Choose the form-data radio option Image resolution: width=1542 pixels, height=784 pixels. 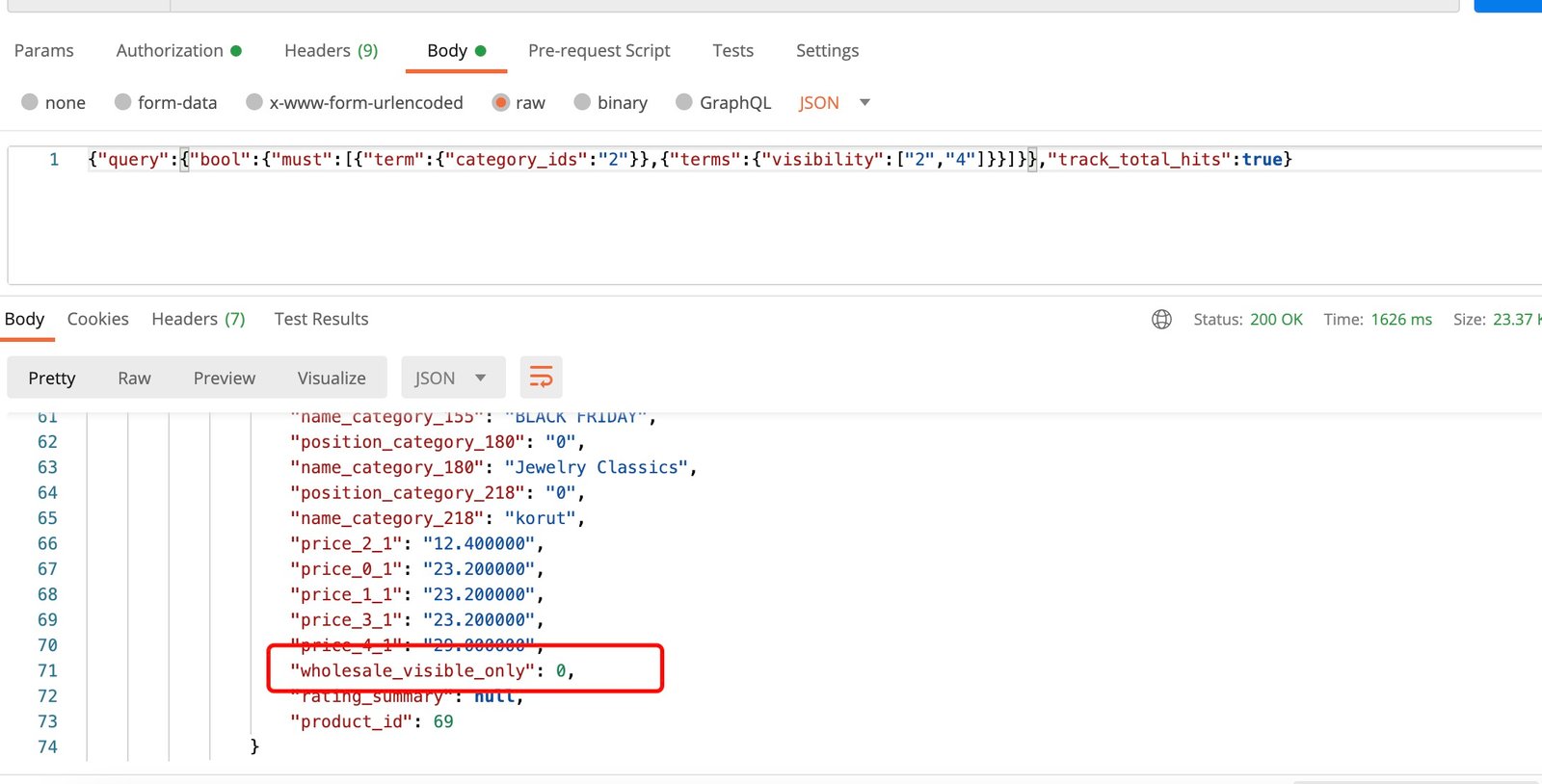click(122, 102)
